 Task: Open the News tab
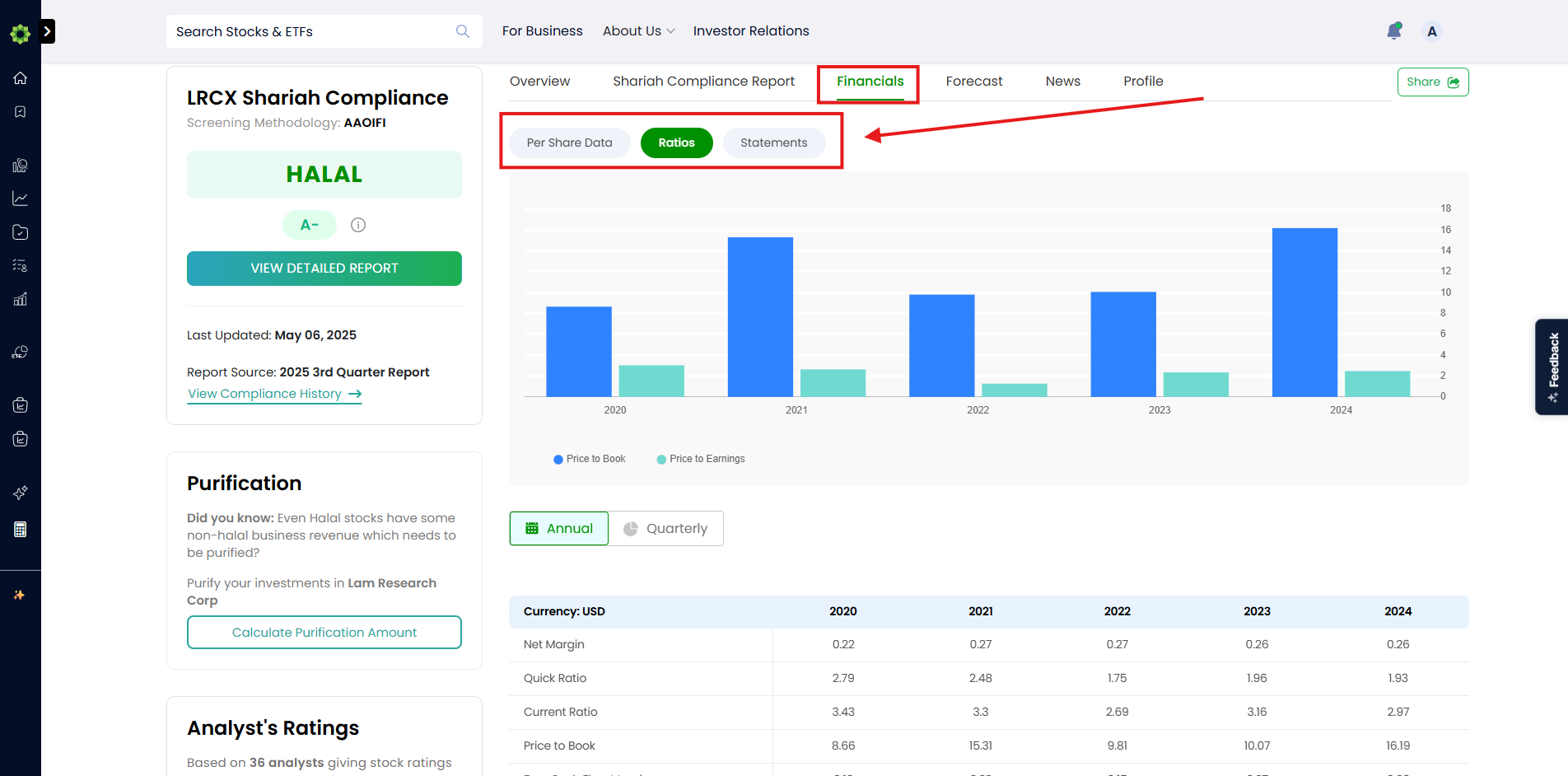pos(1063,82)
